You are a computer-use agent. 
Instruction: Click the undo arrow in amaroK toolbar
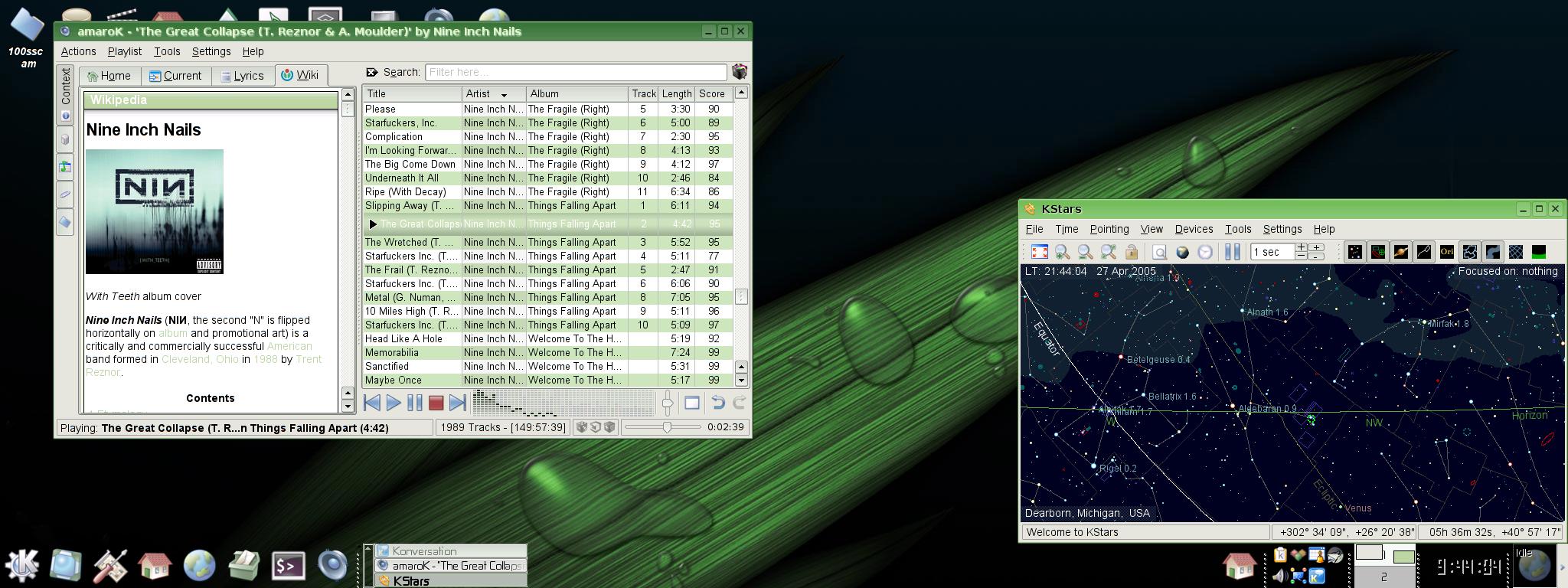click(717, 403)
